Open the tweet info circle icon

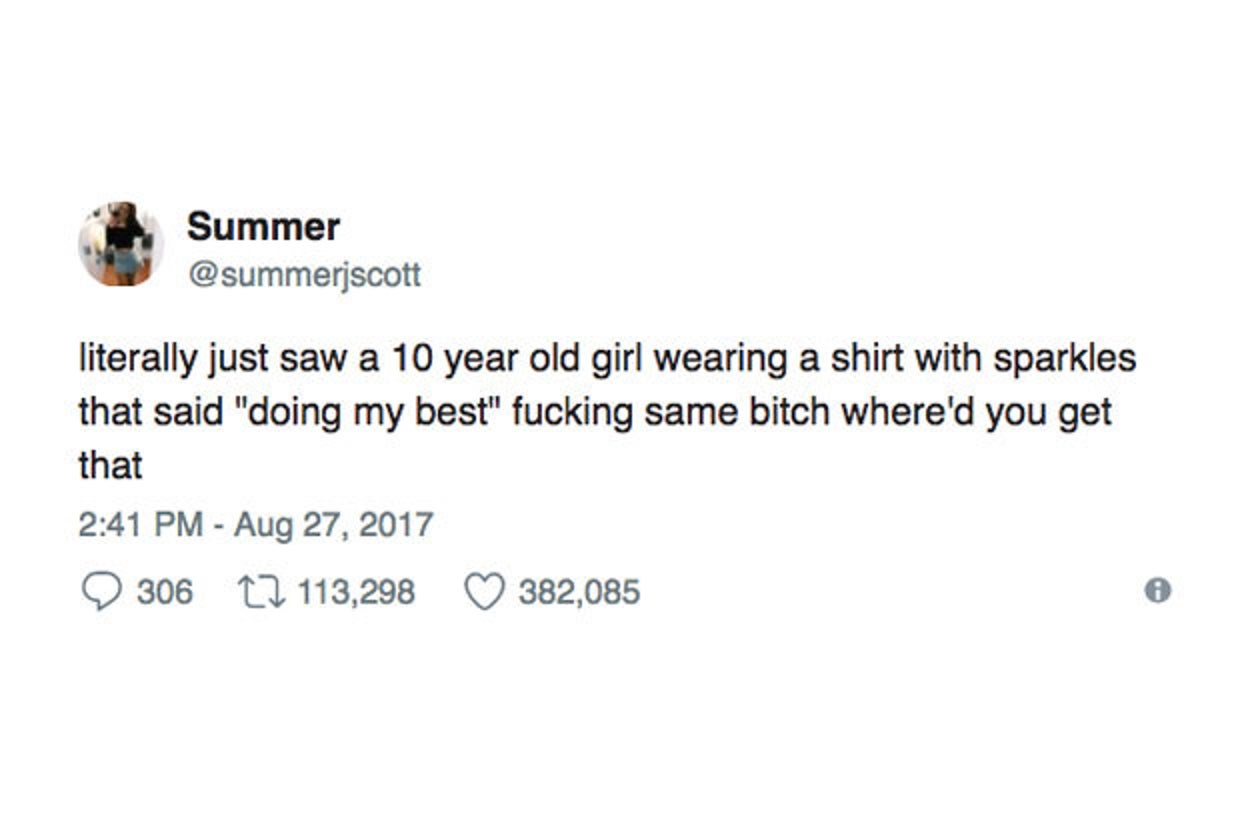[x=1157, y=591]
